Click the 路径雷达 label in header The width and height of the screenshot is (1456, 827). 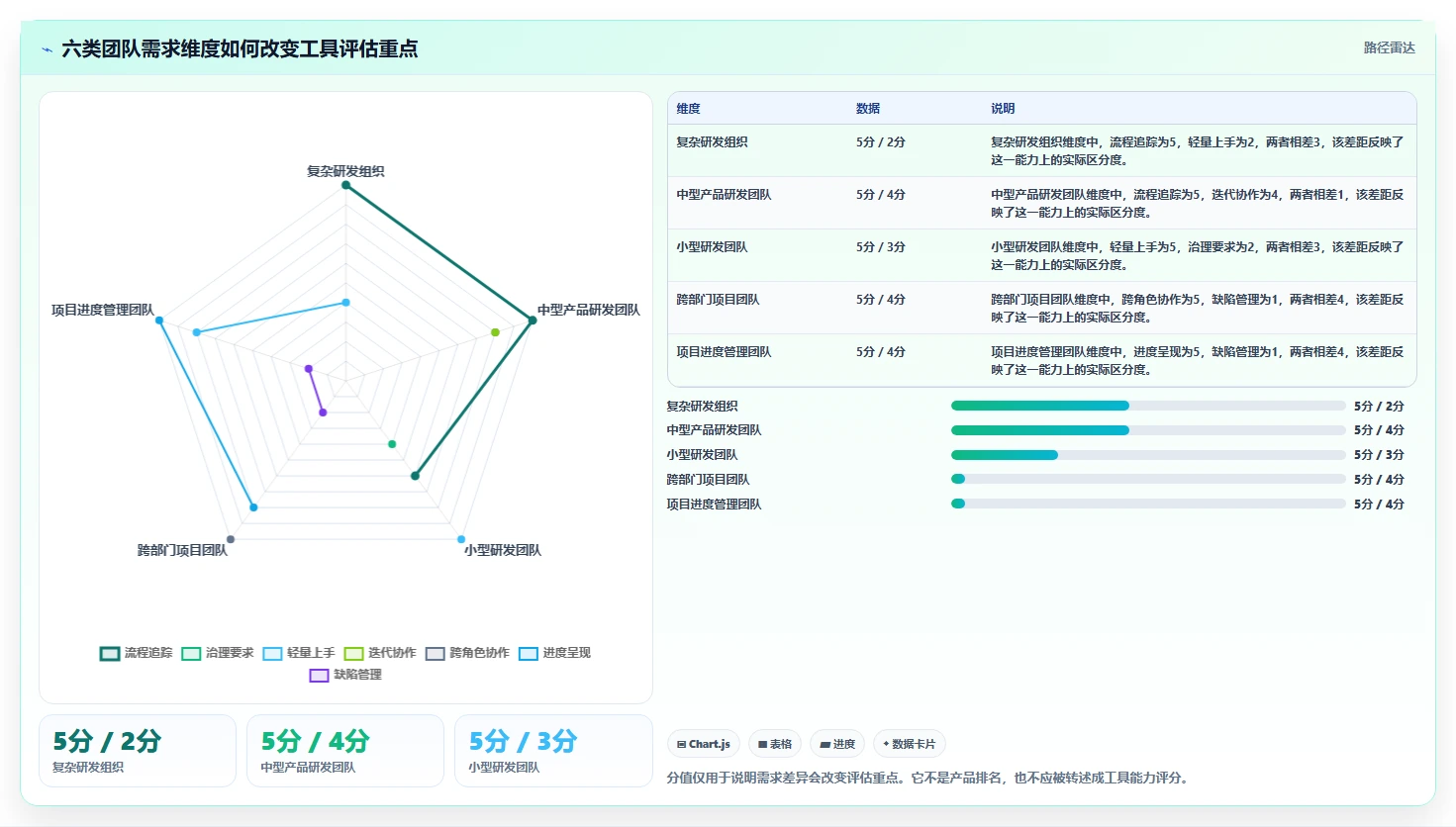1390,47
